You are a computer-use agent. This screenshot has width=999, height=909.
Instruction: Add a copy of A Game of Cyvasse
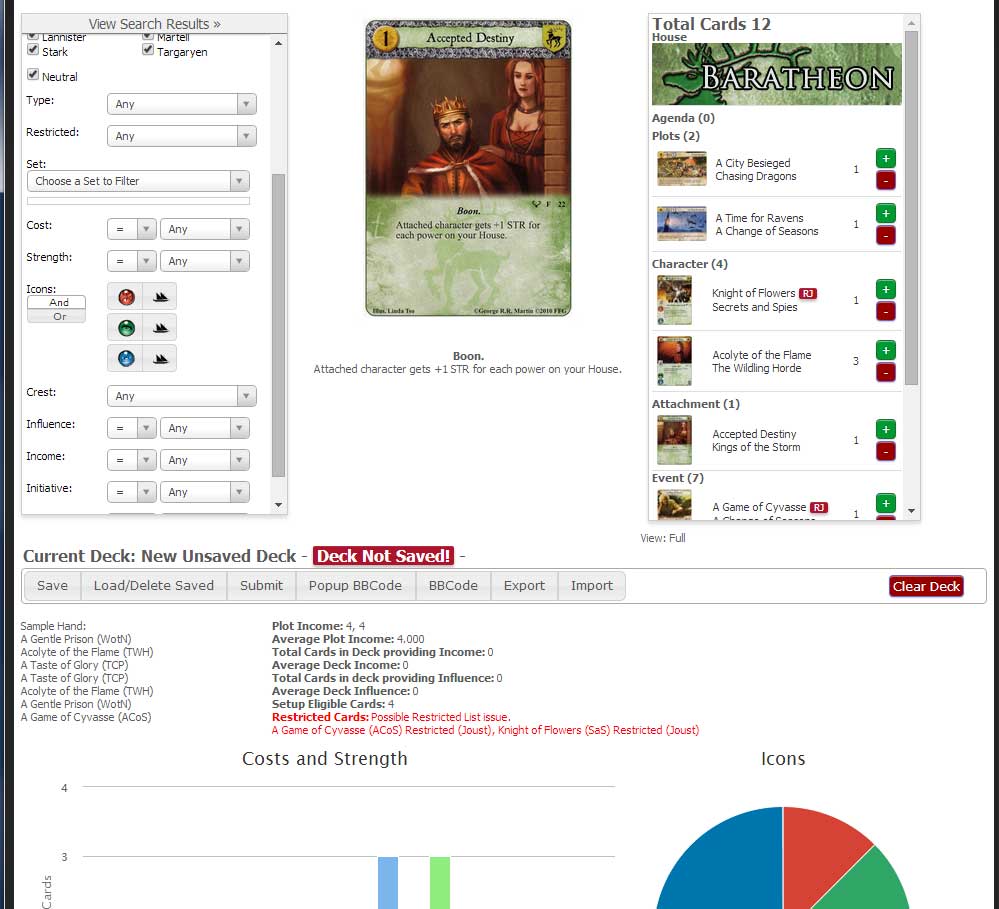coord(886,503)
